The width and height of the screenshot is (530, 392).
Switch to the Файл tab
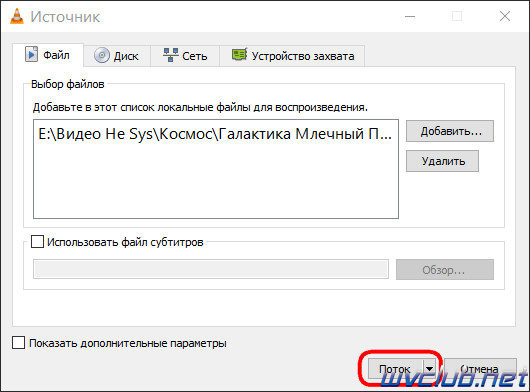coord(48,55)
